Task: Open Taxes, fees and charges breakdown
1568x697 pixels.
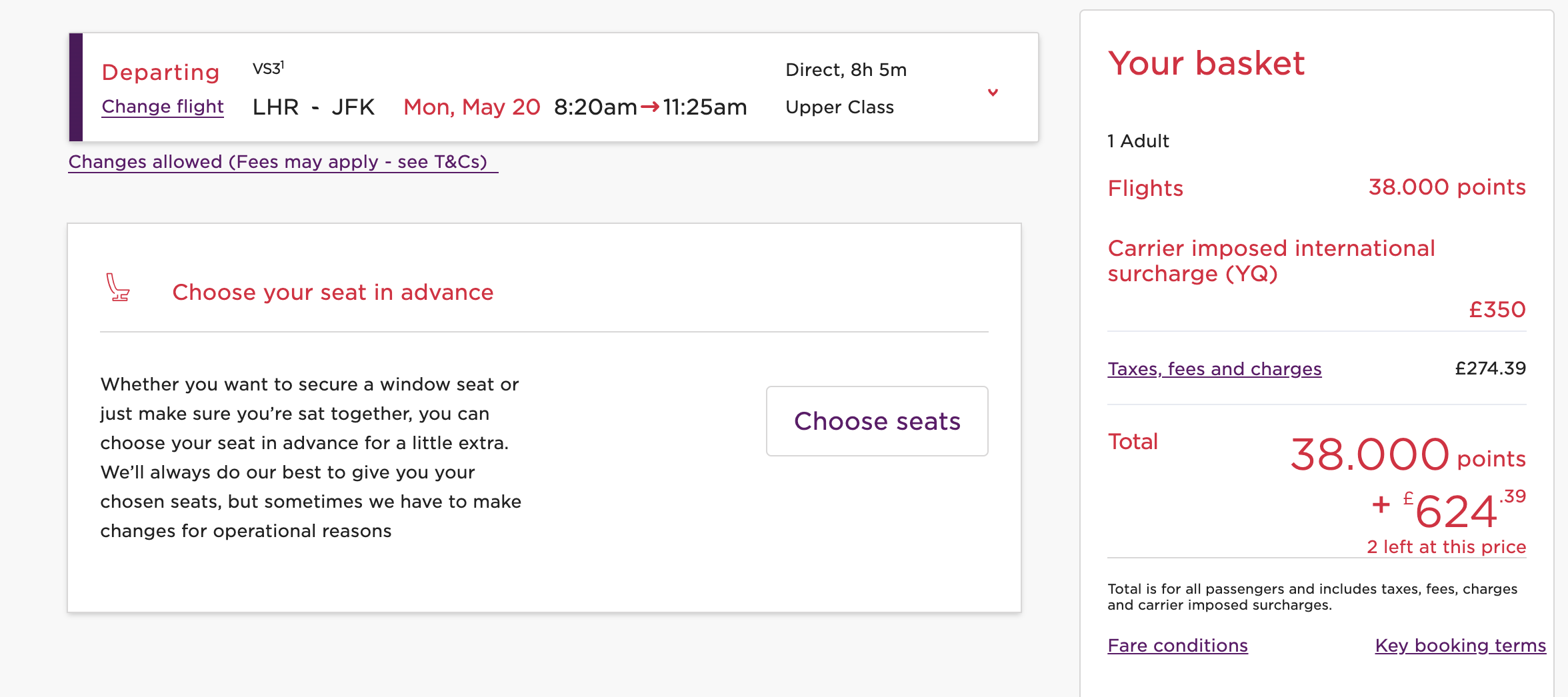Action: coord(1214,369)
